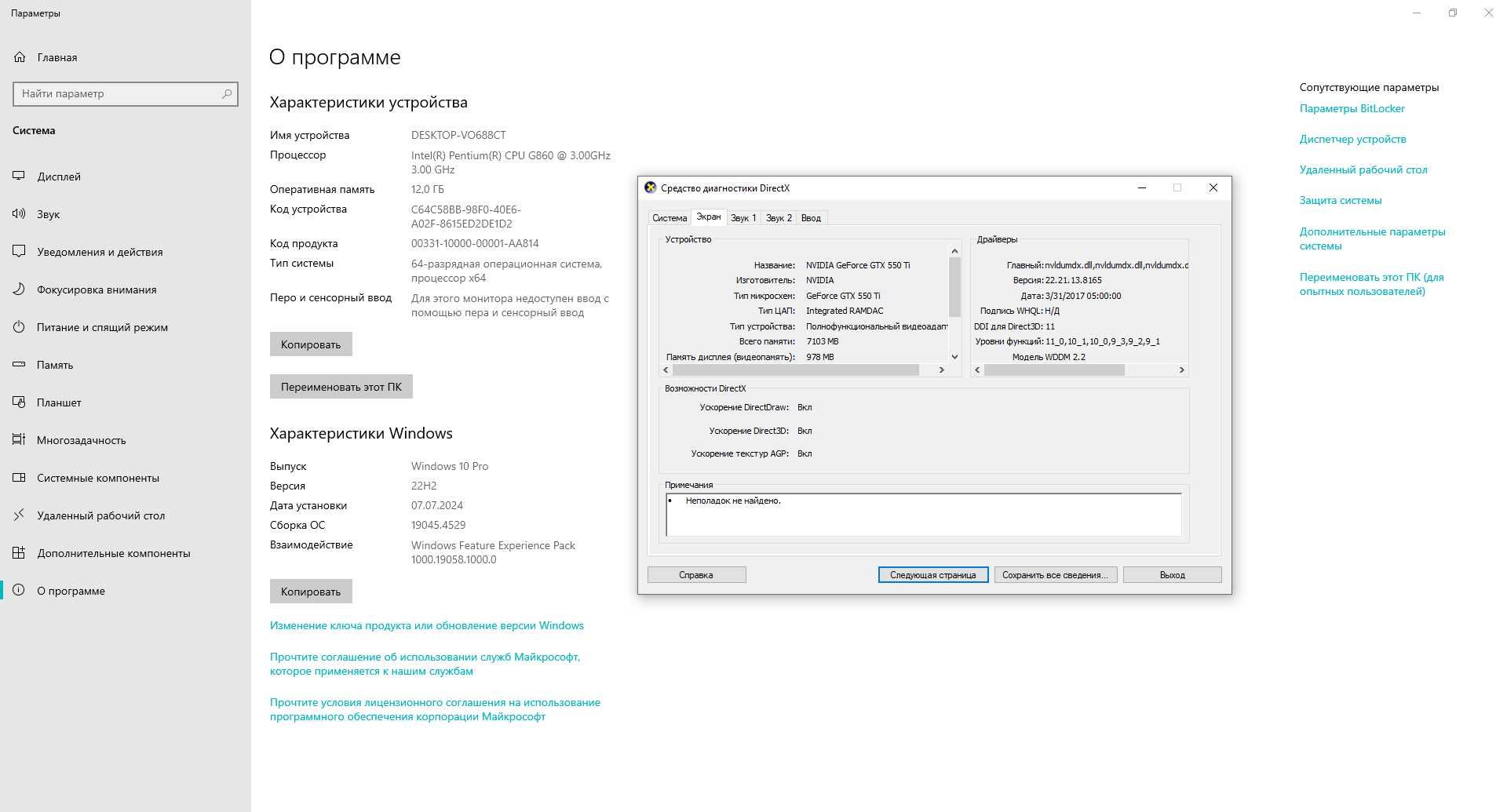The width and height of the screenshot is (1507, 812).
Task: Switch to the Система tab in DirectX tool
Action: (x=670, y=218)
